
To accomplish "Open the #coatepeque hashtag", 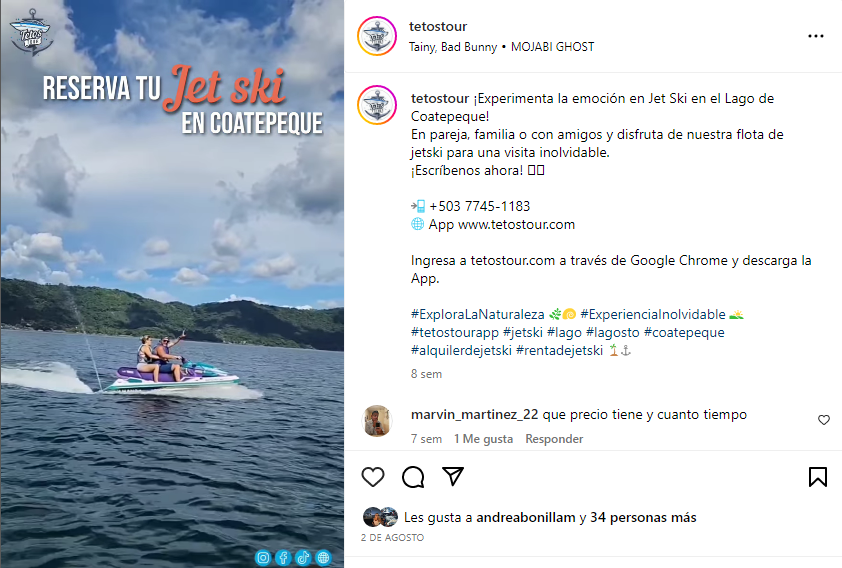I will click(x=684, y=332).
